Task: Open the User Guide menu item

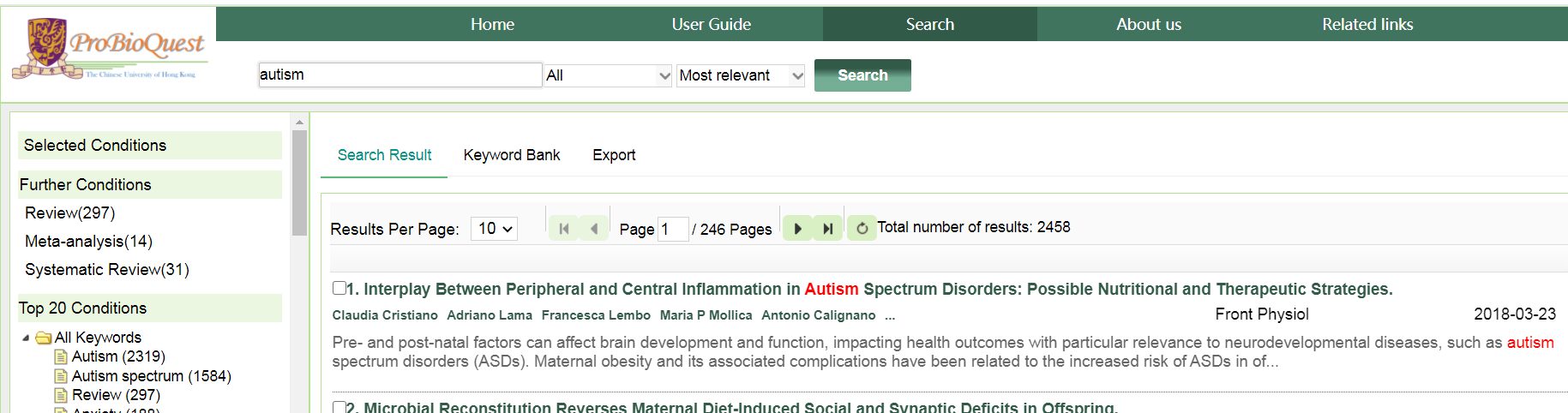Action: pos(711,24)
